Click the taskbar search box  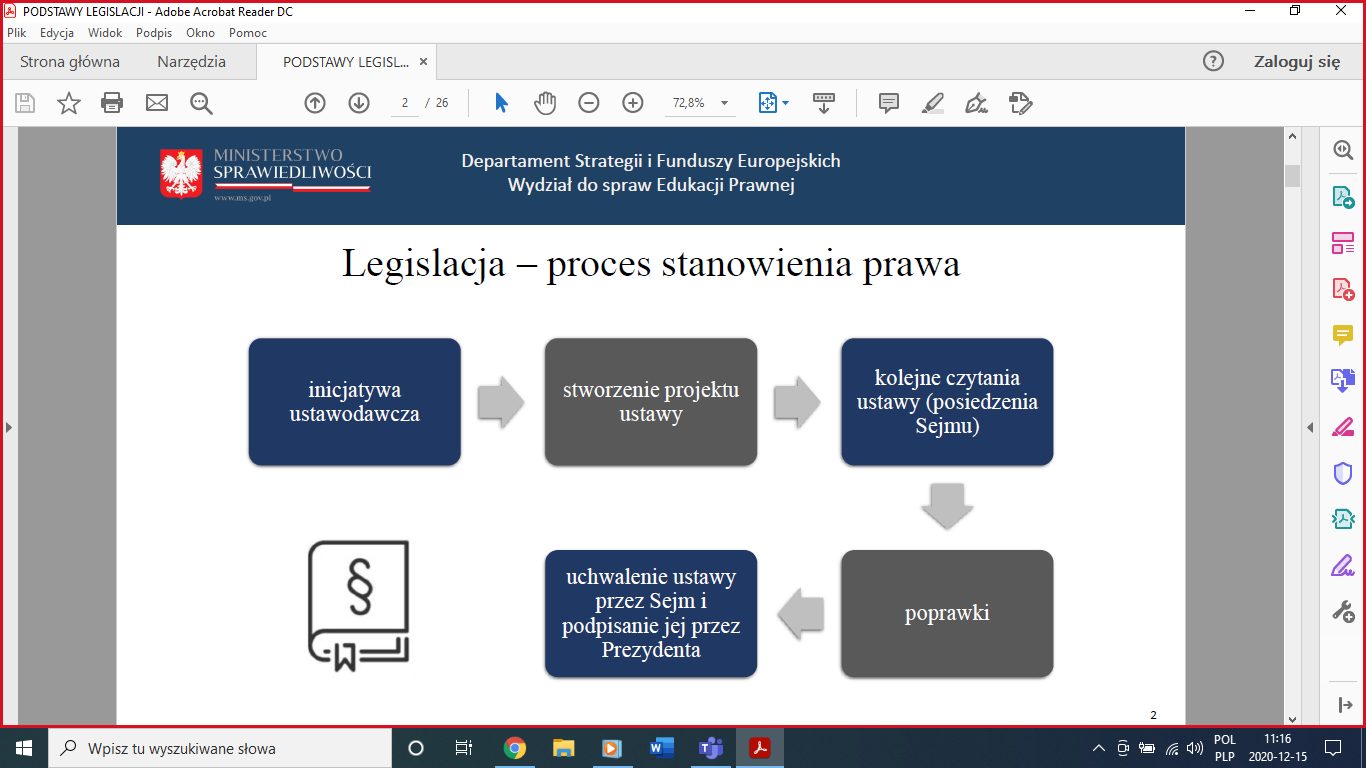point(220,748)
